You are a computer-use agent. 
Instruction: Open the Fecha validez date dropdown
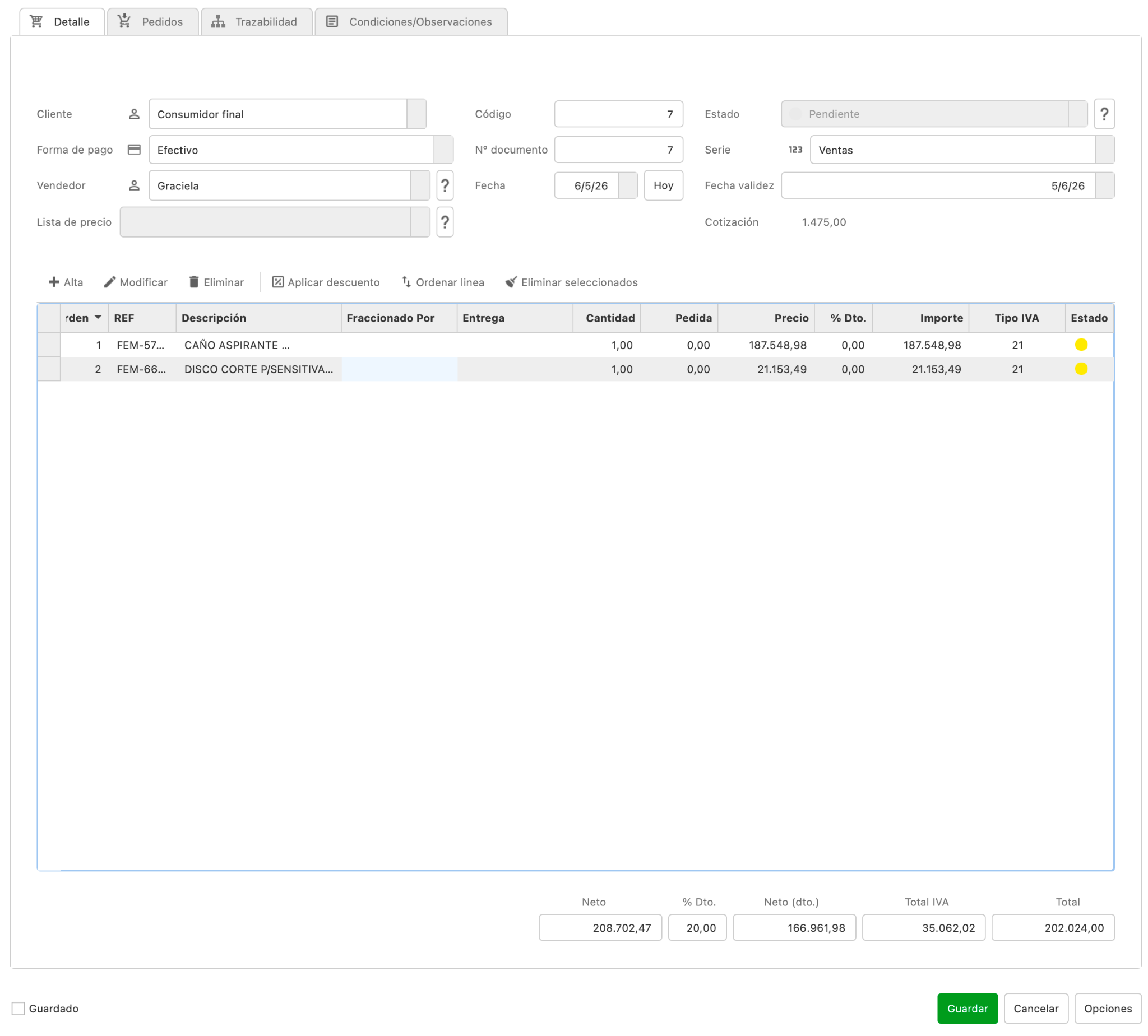(x=1104, y=185)
